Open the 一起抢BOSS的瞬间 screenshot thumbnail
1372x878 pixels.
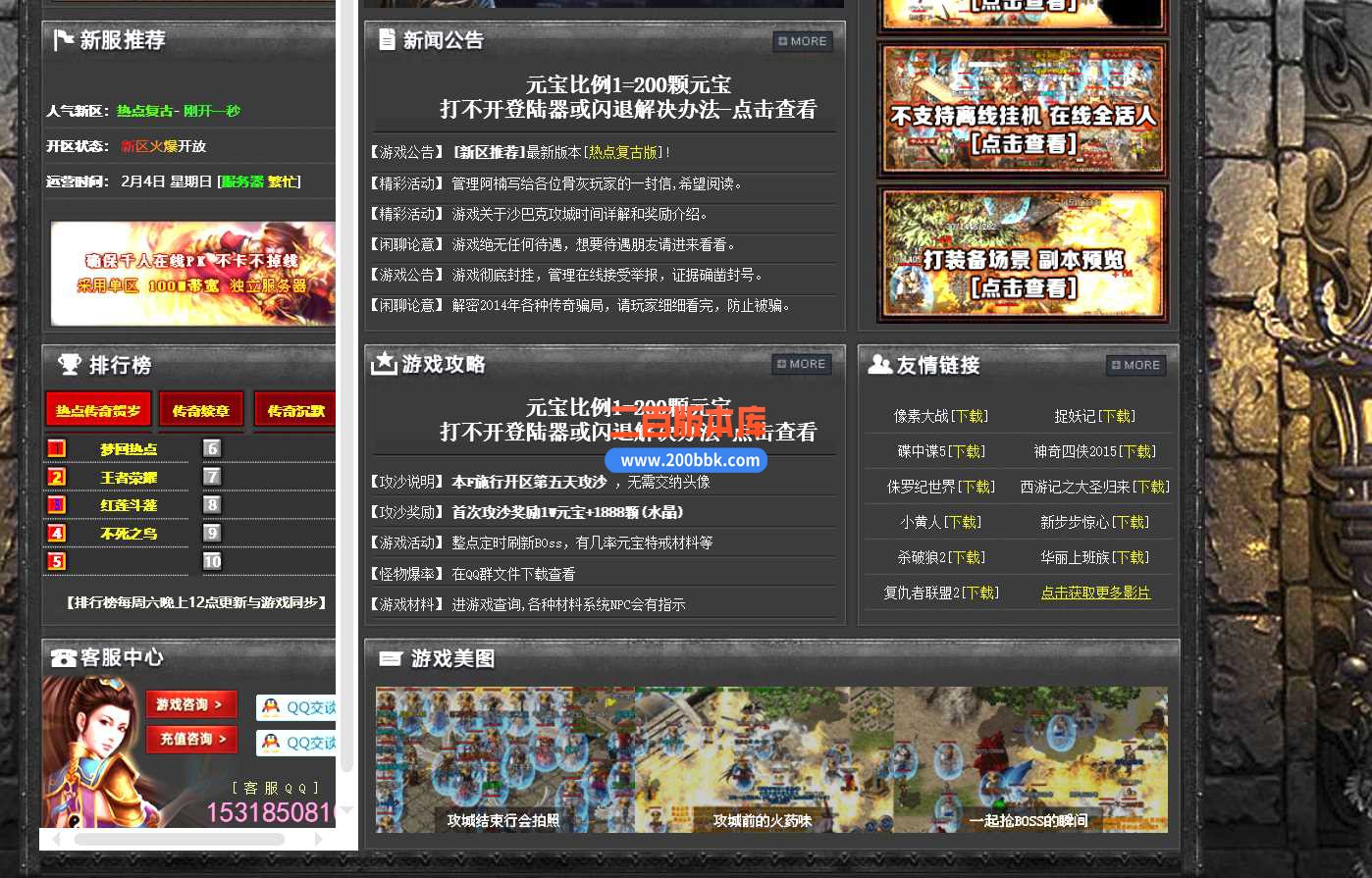tap(1030, 759)
